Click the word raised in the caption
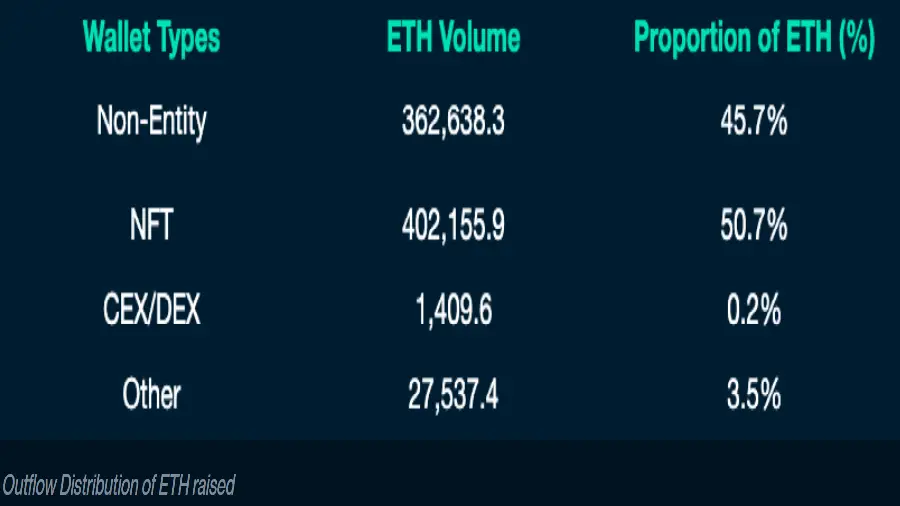 tap(215, 486)
